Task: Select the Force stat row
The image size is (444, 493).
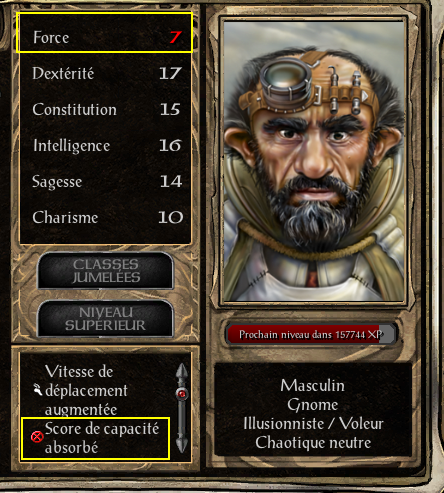Action: tap(105, 33)
